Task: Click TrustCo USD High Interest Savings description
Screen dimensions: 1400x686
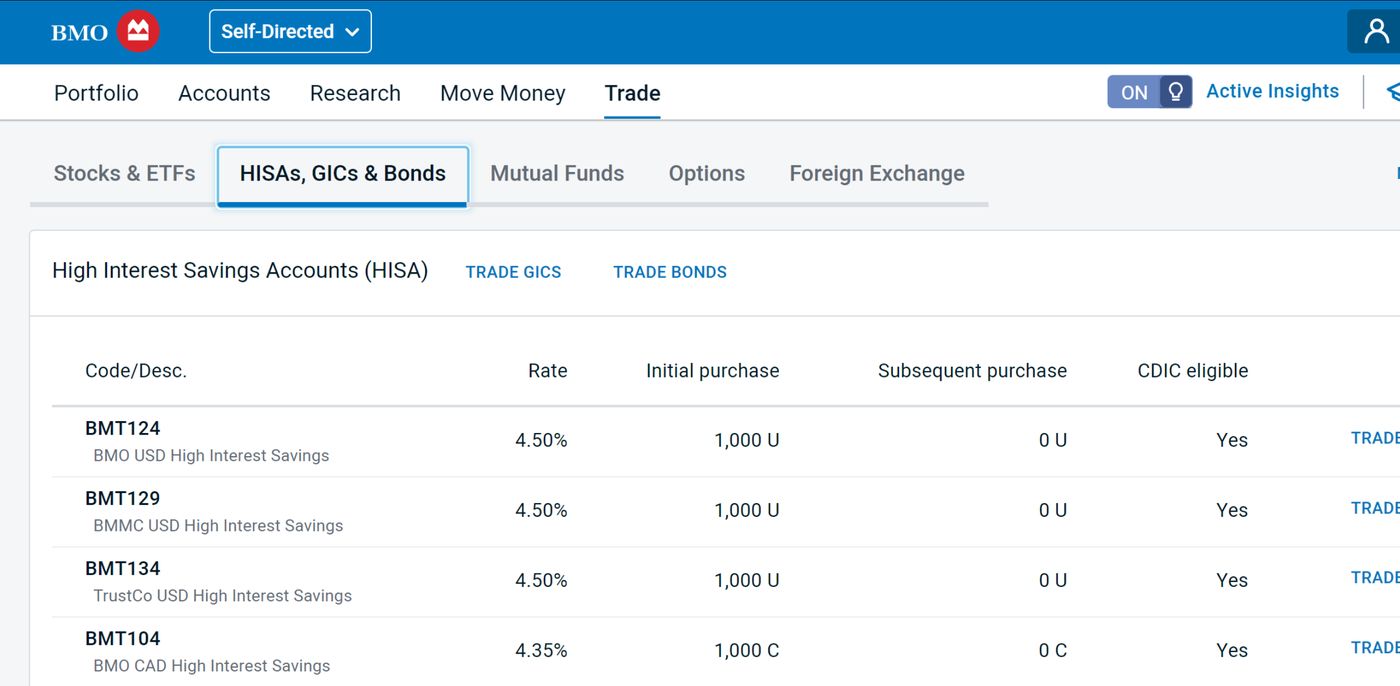Action: click(x=223, y=595)
